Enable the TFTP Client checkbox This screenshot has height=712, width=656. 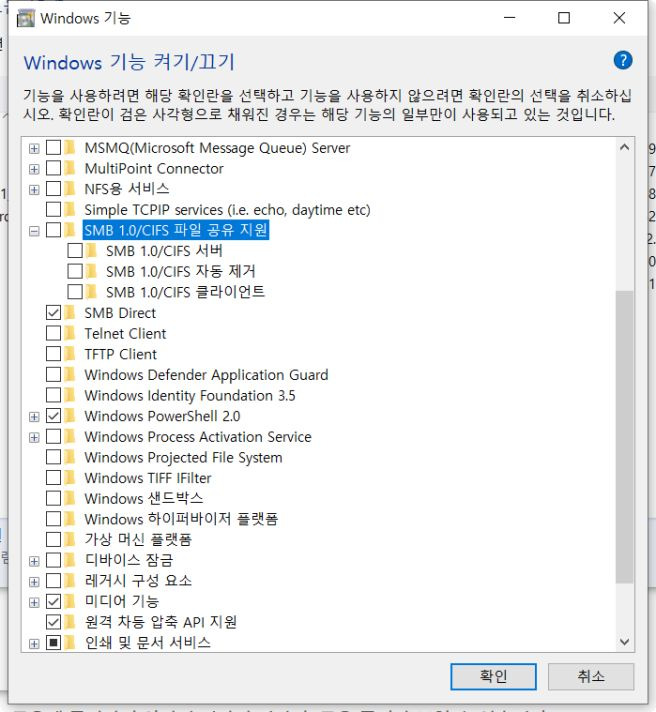point(53,354)
